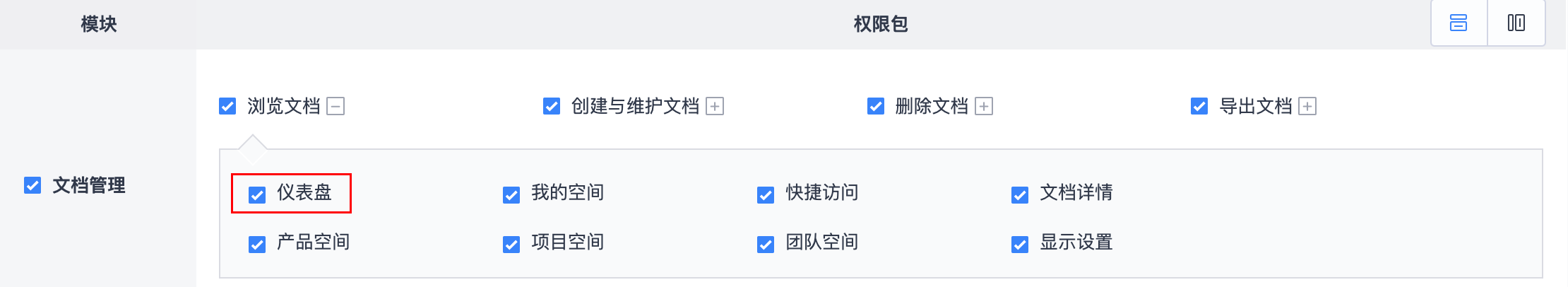Toggle the 导出文档 checkbox

[x=1199, y=106]
